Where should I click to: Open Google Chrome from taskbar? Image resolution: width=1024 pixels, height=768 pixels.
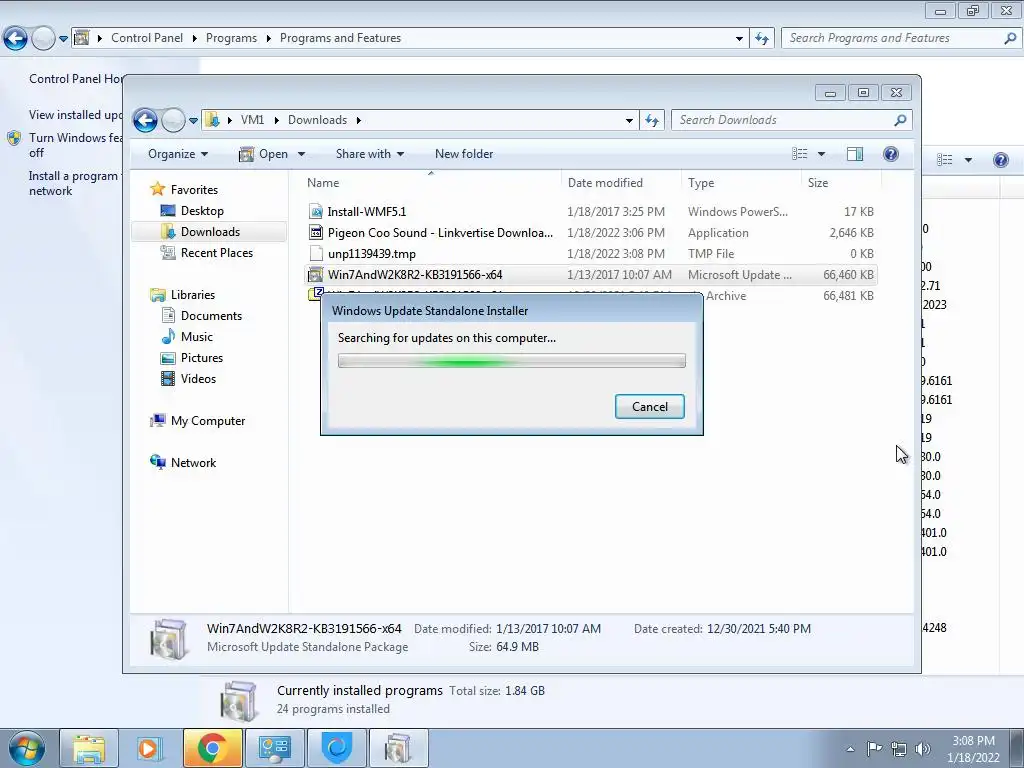[x=212, y=748]
